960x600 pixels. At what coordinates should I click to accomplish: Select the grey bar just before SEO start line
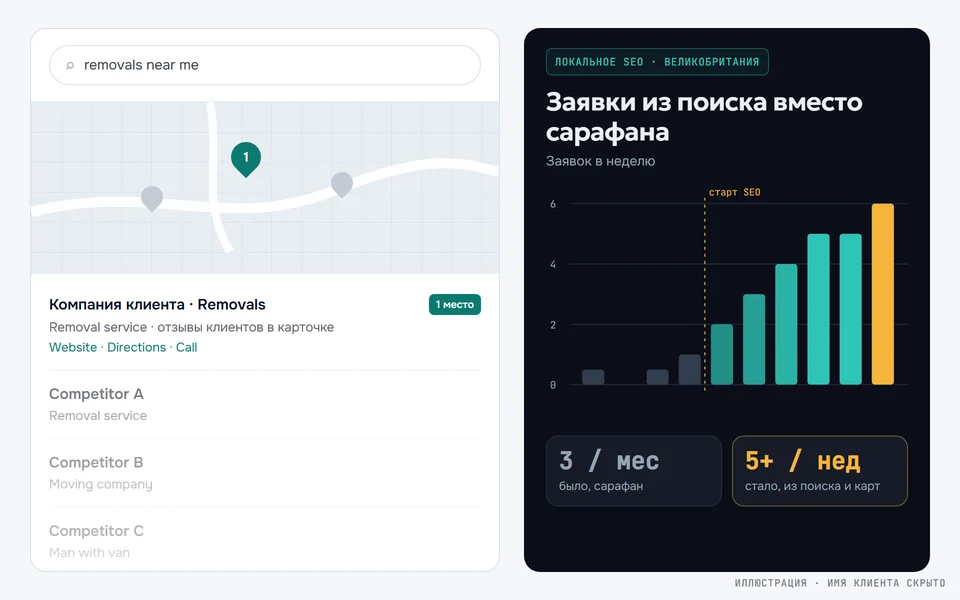click(x=689, y=369)
